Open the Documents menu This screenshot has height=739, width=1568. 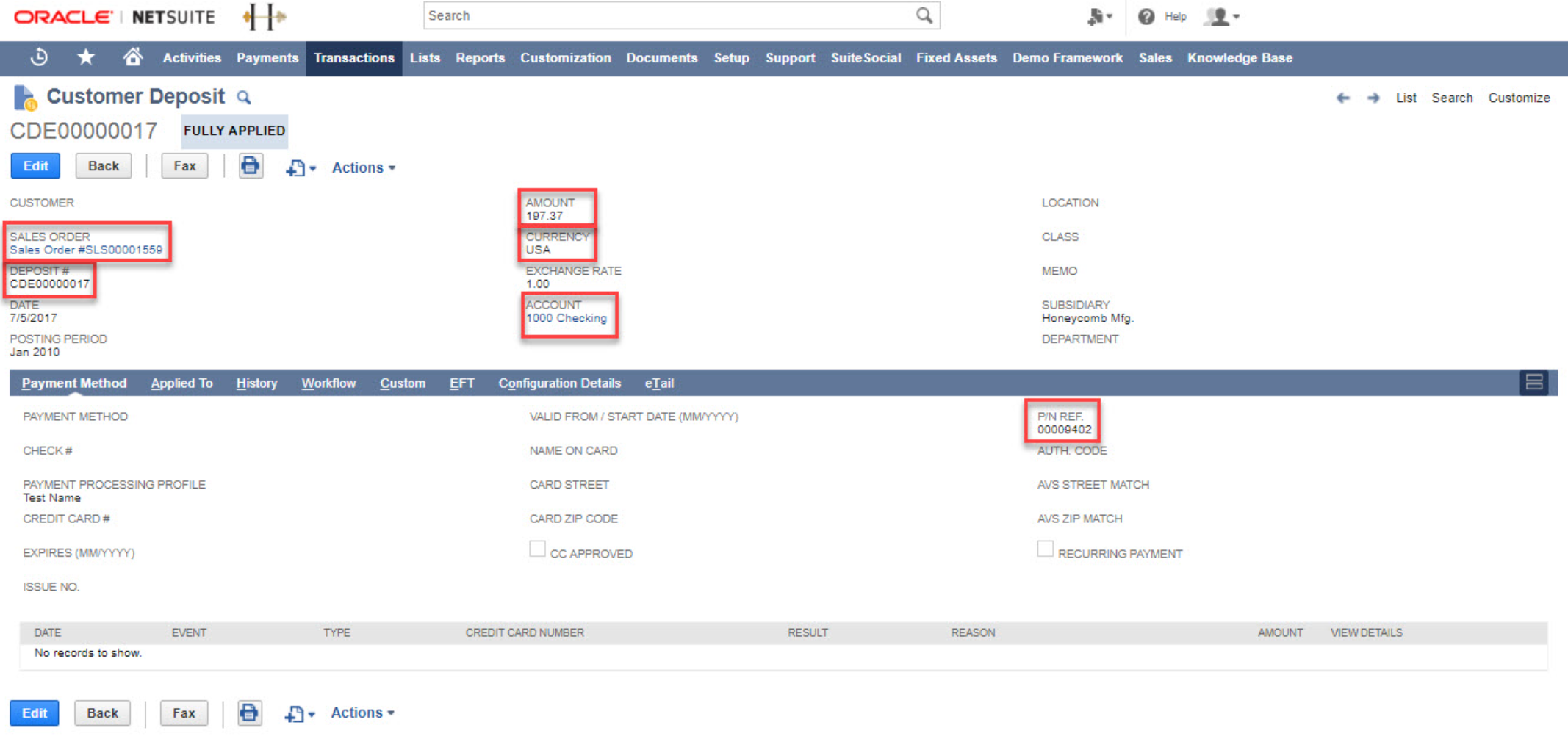(x=661, y=58)
